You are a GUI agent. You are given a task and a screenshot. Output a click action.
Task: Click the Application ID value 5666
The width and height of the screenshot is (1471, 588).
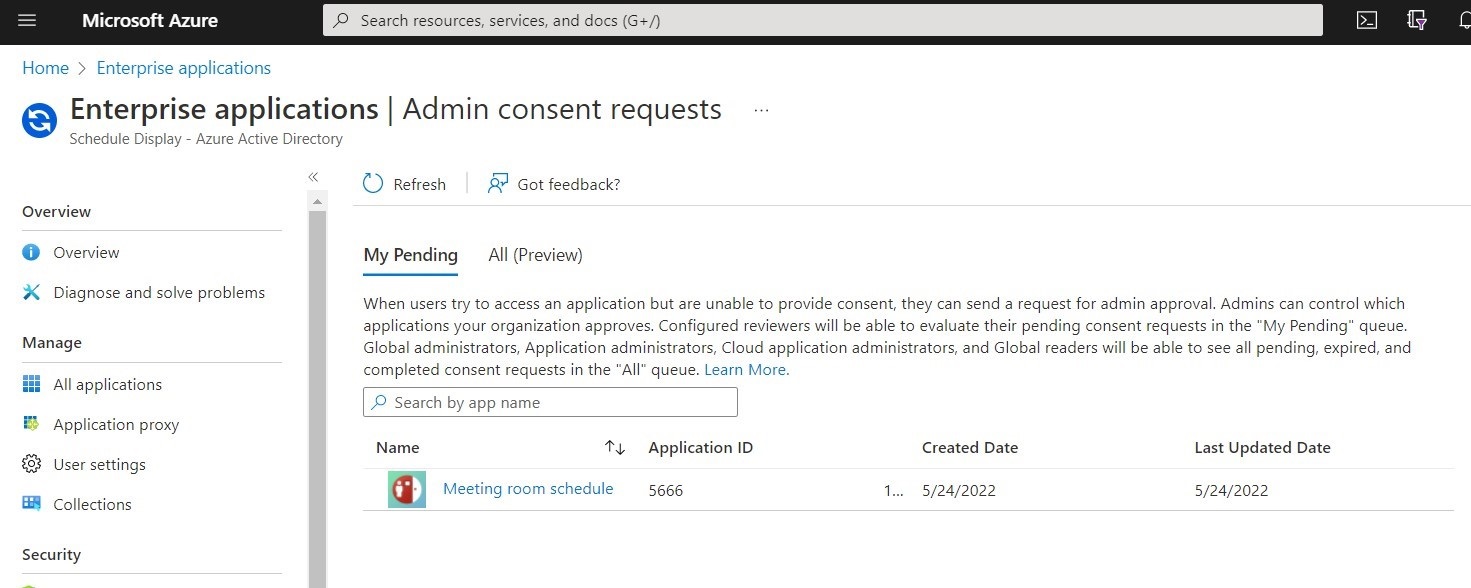pyautogui.click(x=666, y=490)
